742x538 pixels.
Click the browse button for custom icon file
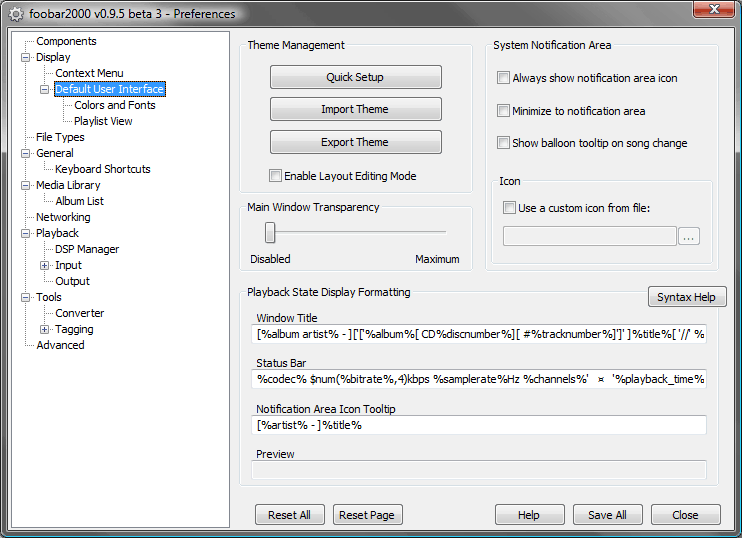point(689,237)
